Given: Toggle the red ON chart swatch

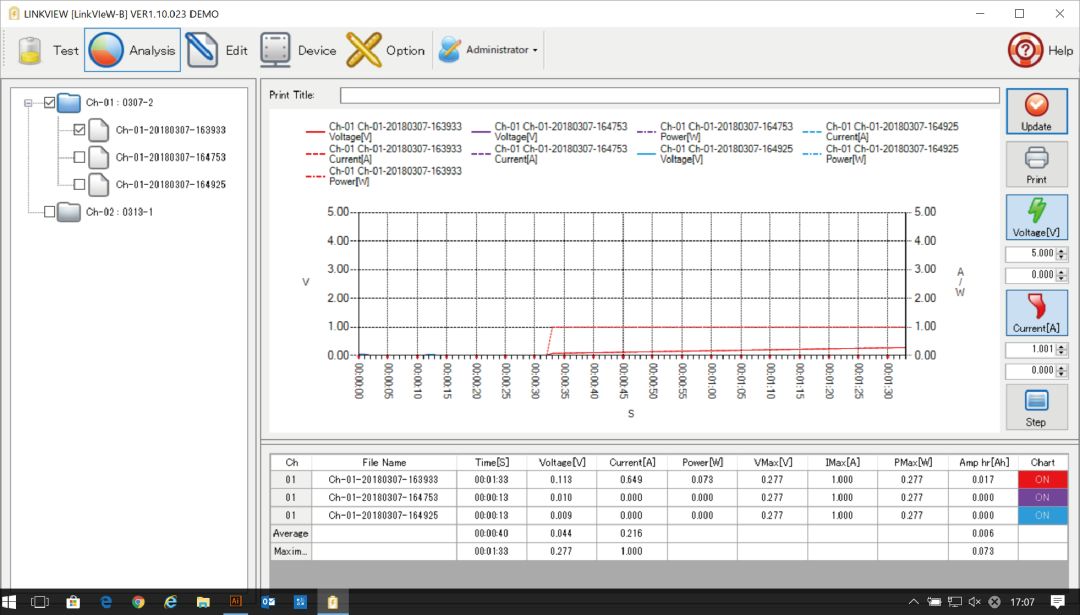Looking at the screenshot, I should (1042, 479).
